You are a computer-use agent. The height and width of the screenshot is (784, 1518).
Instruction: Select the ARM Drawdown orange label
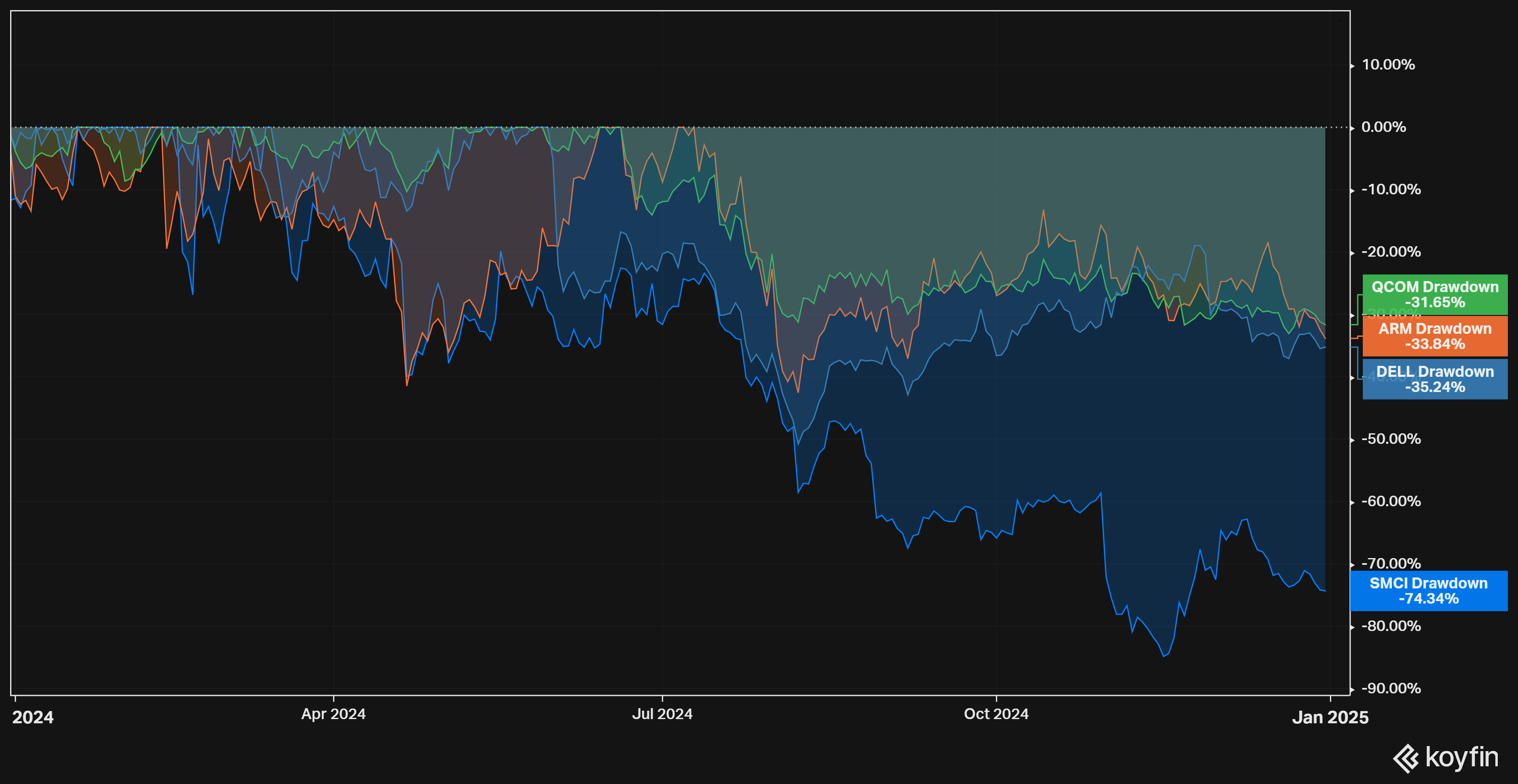pyautogui.click(x=1435, y=336)
